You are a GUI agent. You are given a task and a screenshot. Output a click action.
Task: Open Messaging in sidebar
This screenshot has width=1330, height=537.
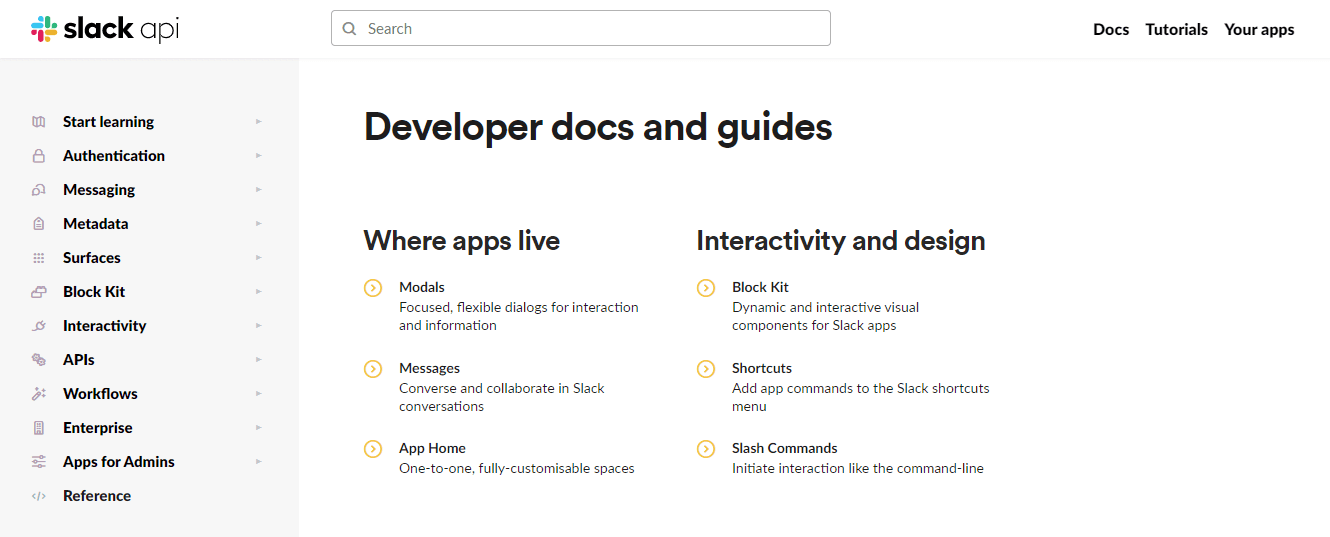coord(99,190)
